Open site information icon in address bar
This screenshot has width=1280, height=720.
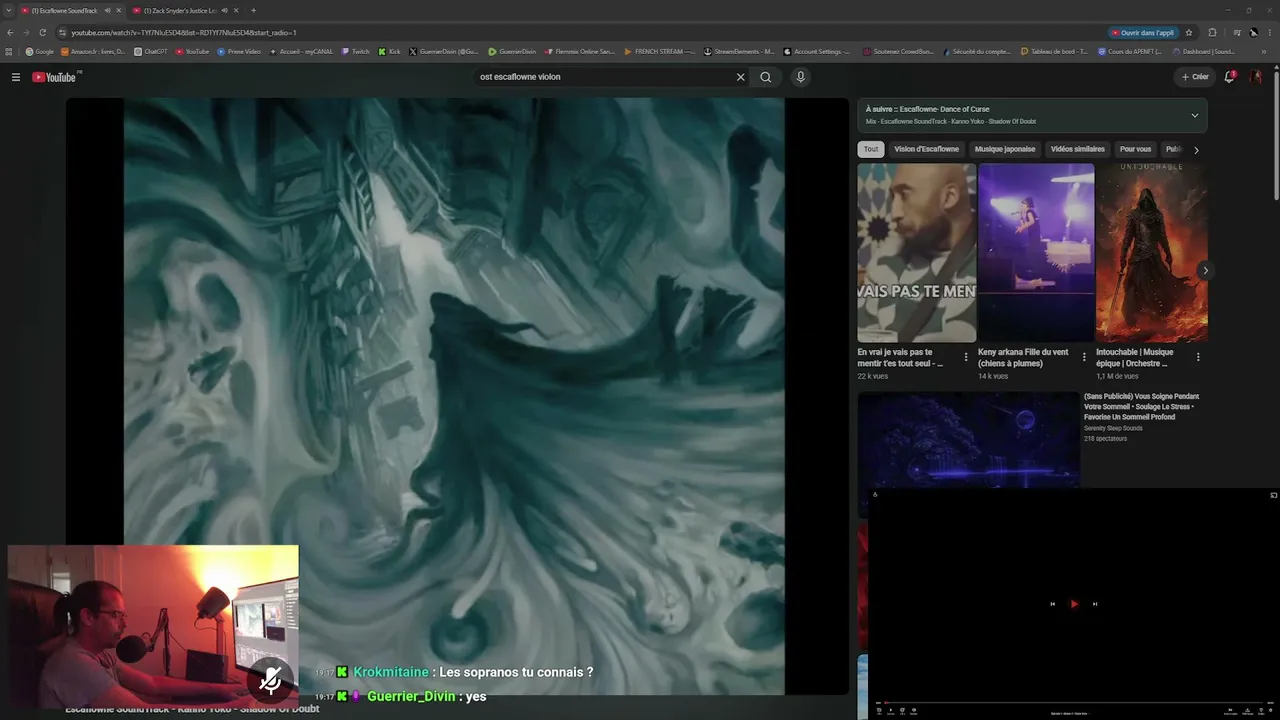click(x=62, y=32)
